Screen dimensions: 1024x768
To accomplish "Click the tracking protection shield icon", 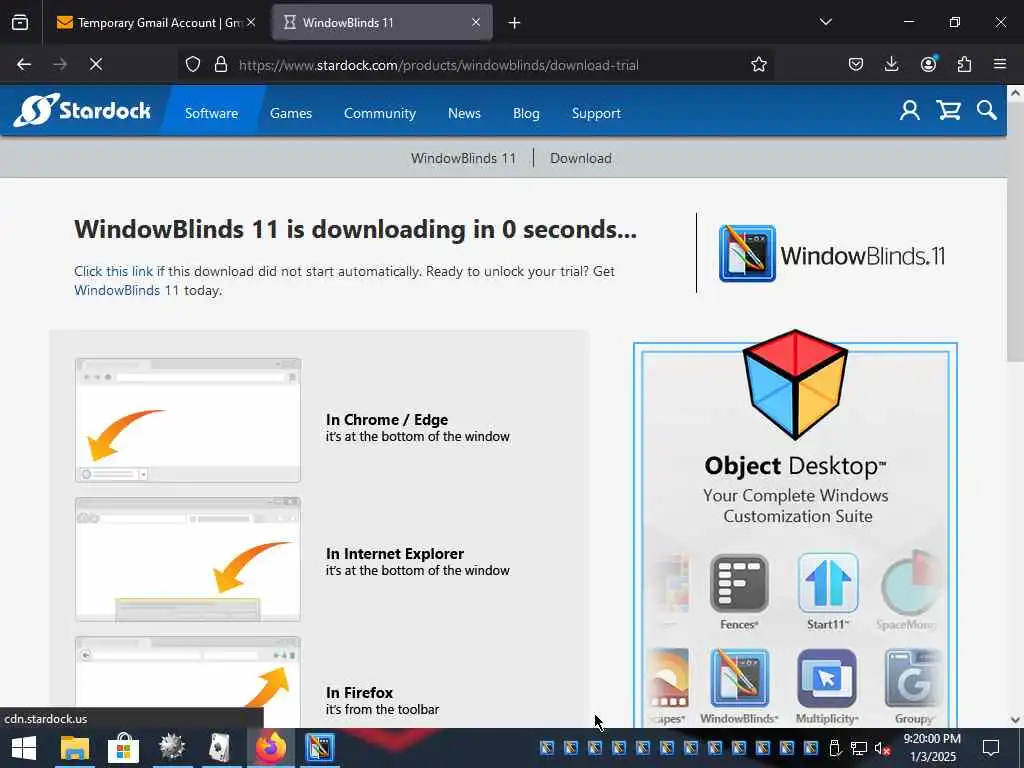I will pos(193,65).
